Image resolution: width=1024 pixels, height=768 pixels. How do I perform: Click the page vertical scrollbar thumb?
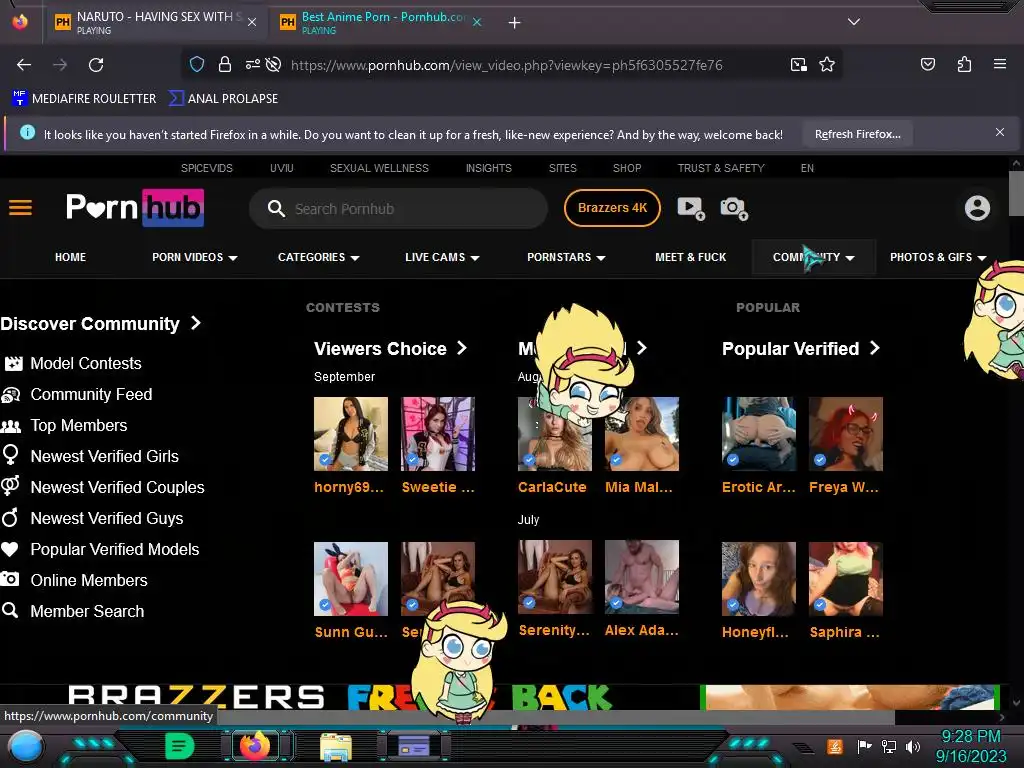click(x=1016, y=193)
